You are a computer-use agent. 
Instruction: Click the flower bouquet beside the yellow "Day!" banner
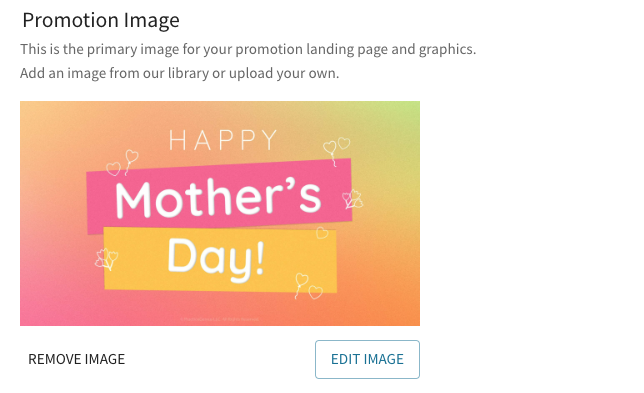click(x=106, y=259)
